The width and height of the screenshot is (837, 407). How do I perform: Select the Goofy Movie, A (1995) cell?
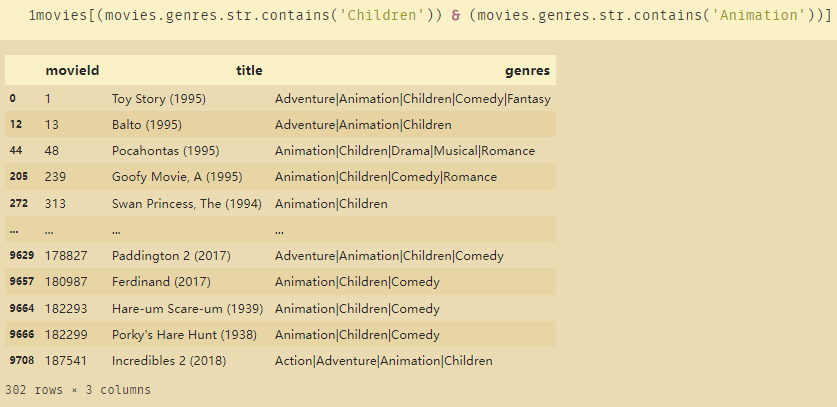(177, 177)
